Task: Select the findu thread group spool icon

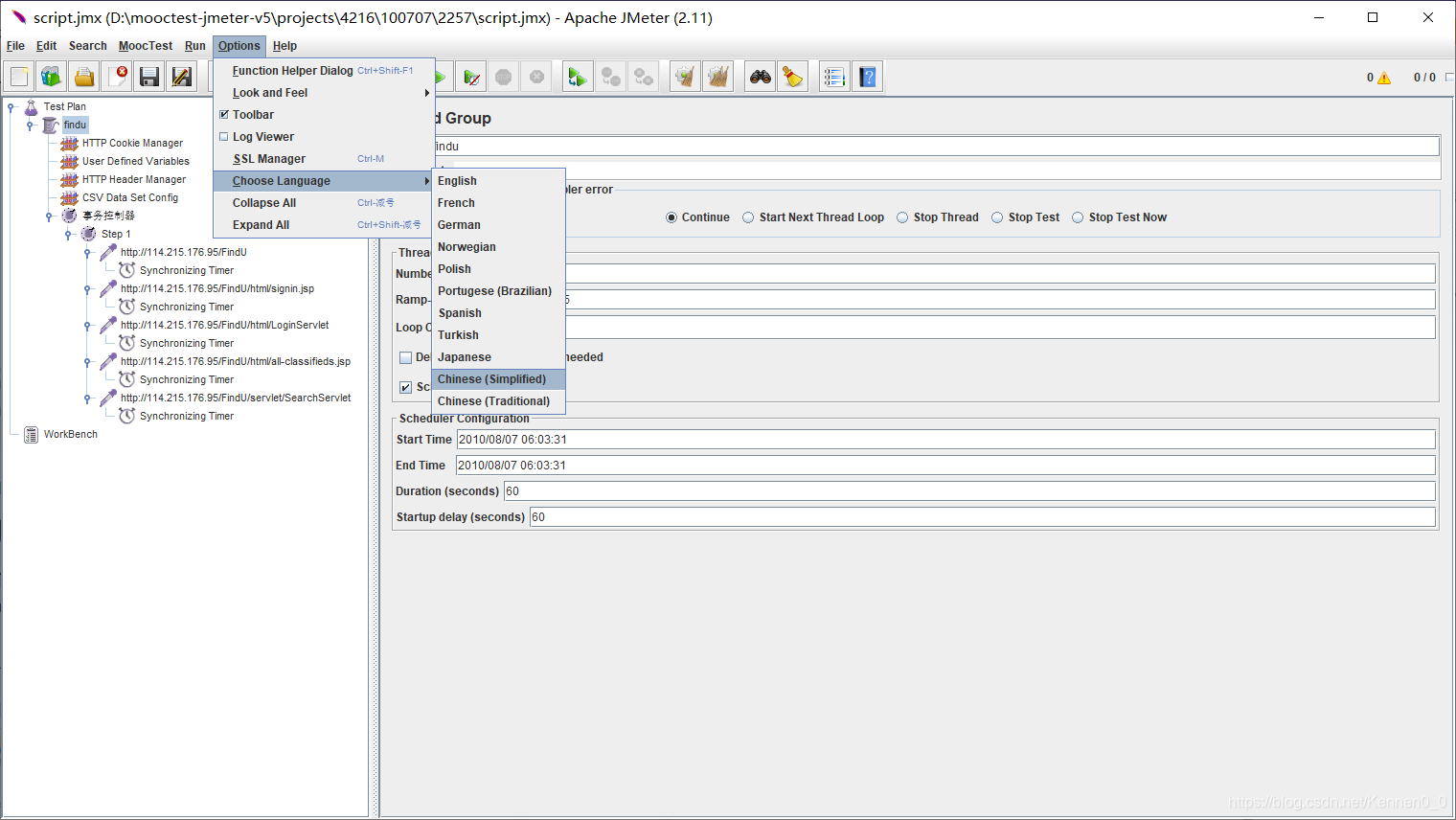Action: tap(51, 125)
